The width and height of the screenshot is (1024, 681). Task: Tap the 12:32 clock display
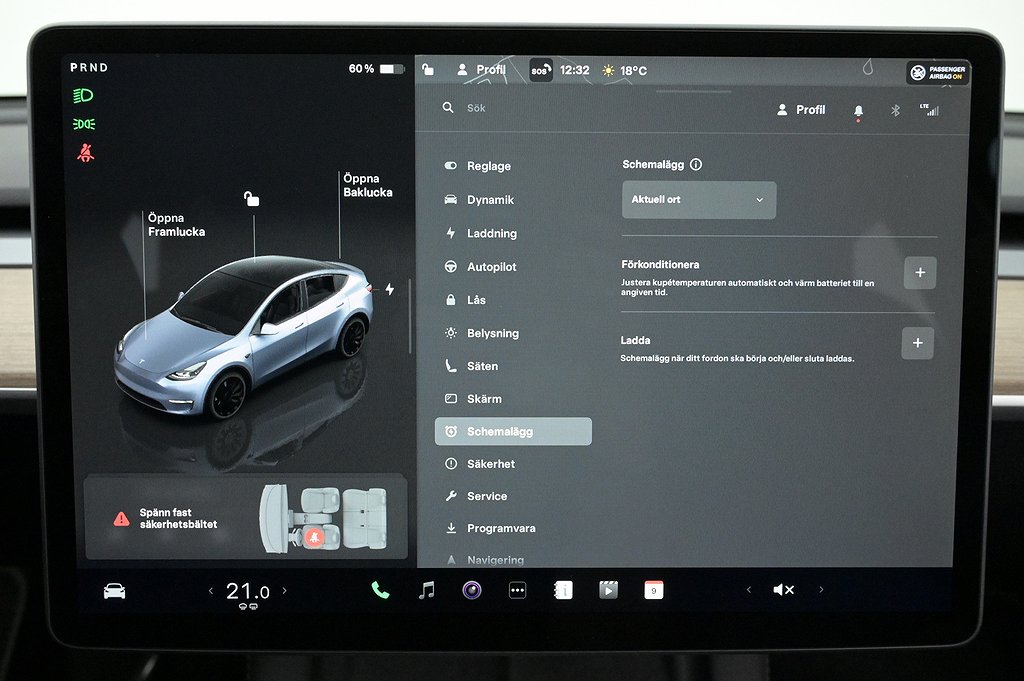point(575,70)
